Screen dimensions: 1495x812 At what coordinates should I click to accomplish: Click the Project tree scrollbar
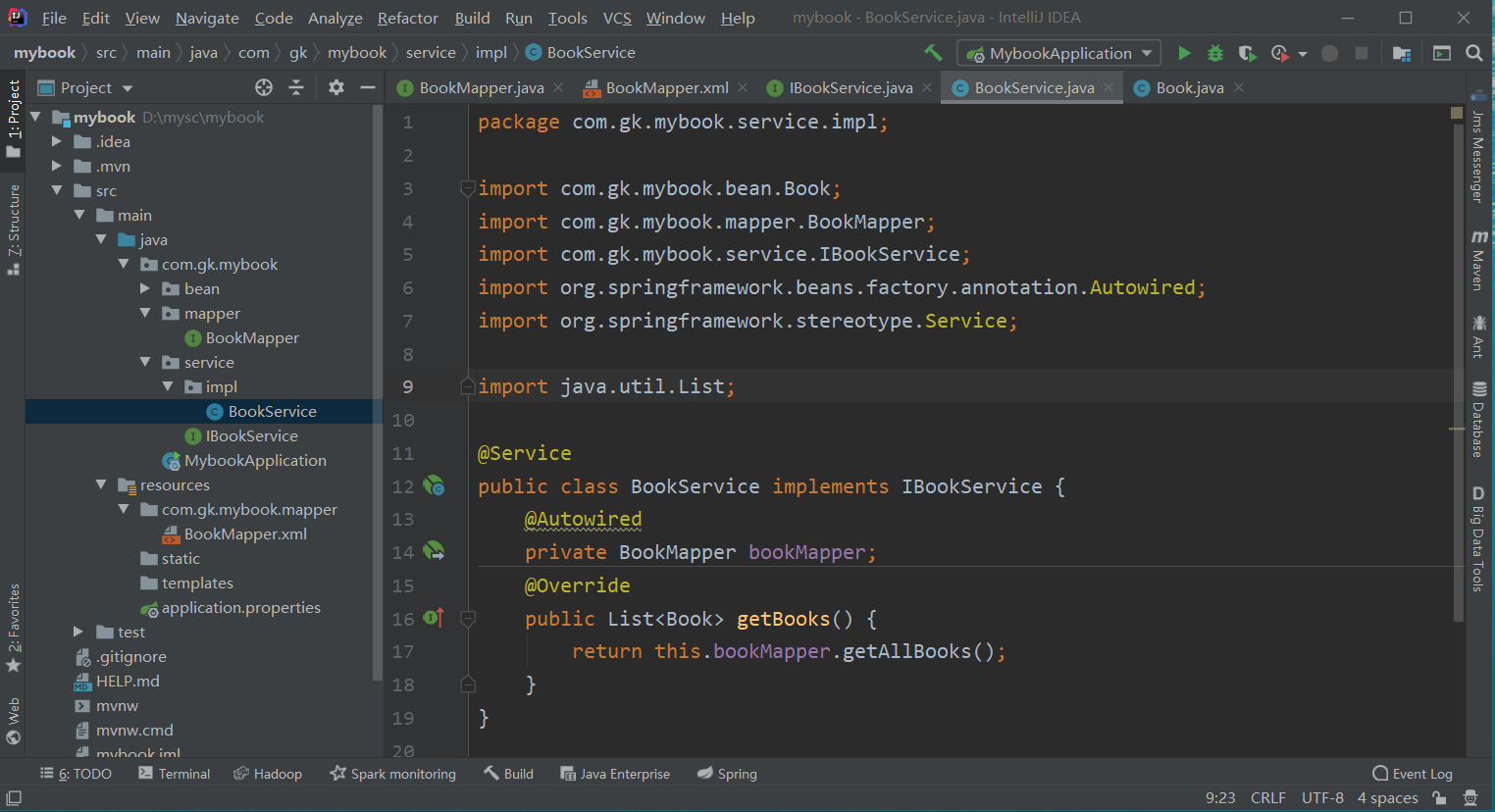pos(378,392)
